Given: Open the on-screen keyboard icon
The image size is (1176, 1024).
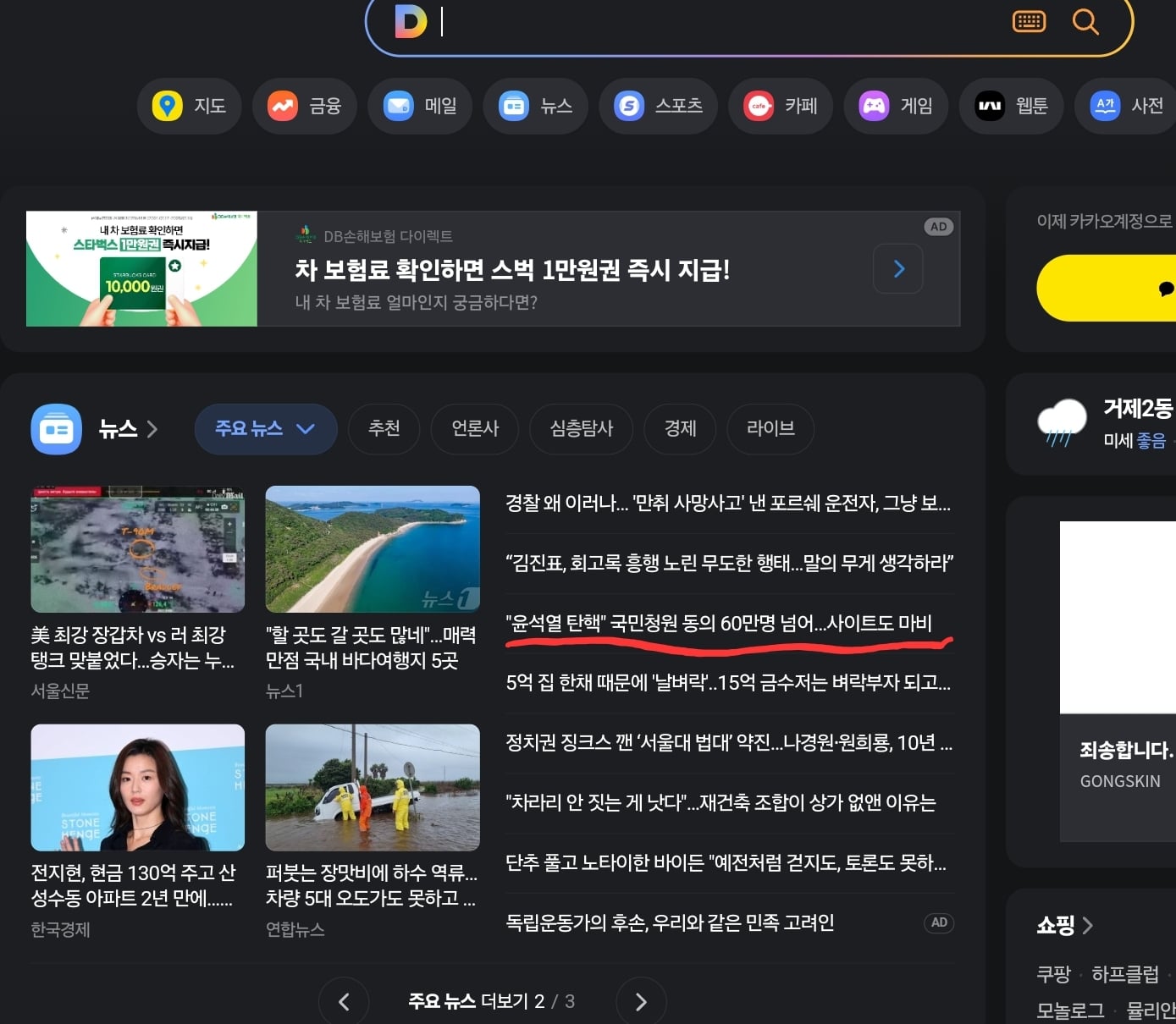Looking at the screenshot, I should [x=1029, y=21].
